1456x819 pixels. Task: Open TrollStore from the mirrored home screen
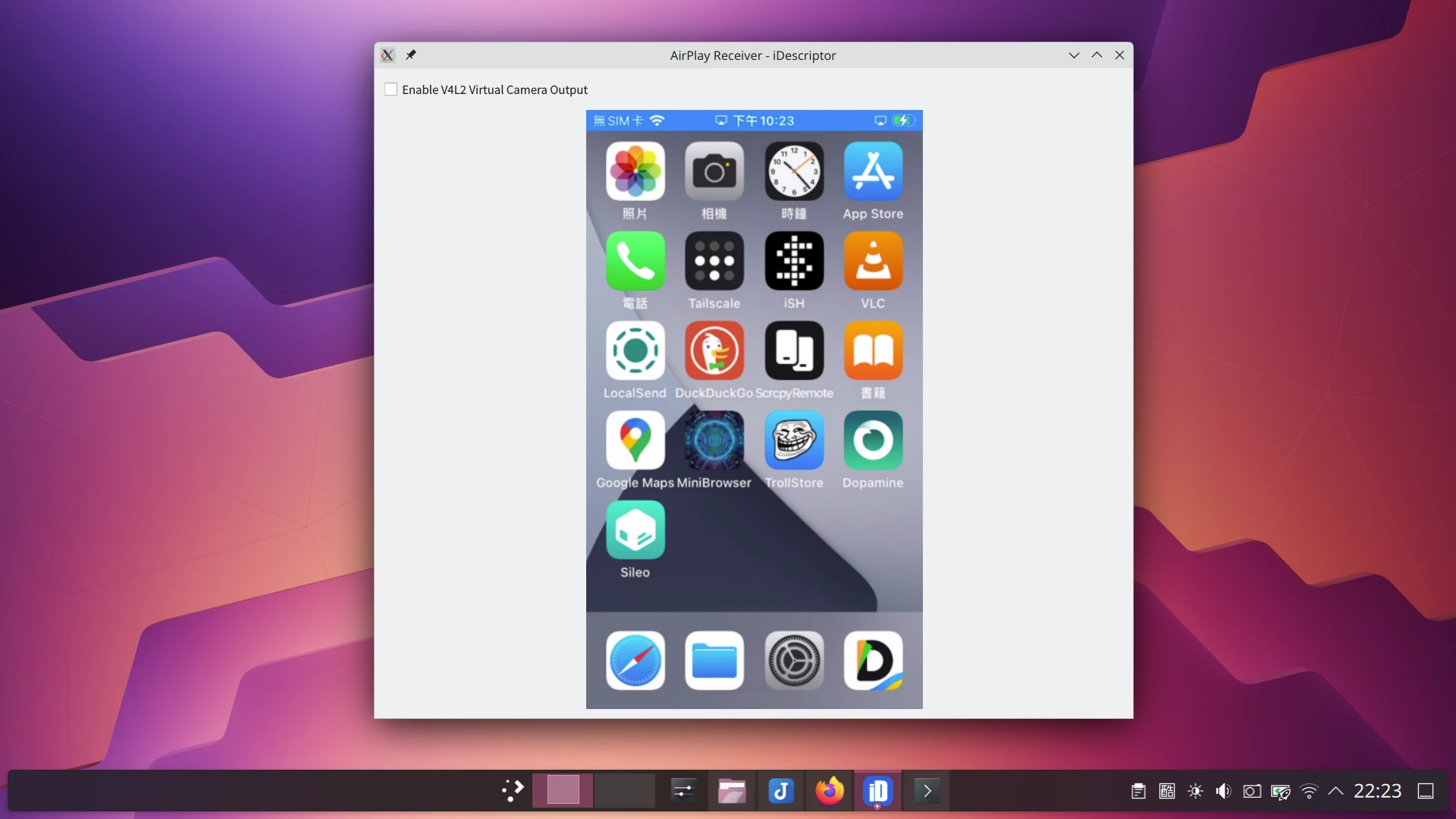[794, 441]
